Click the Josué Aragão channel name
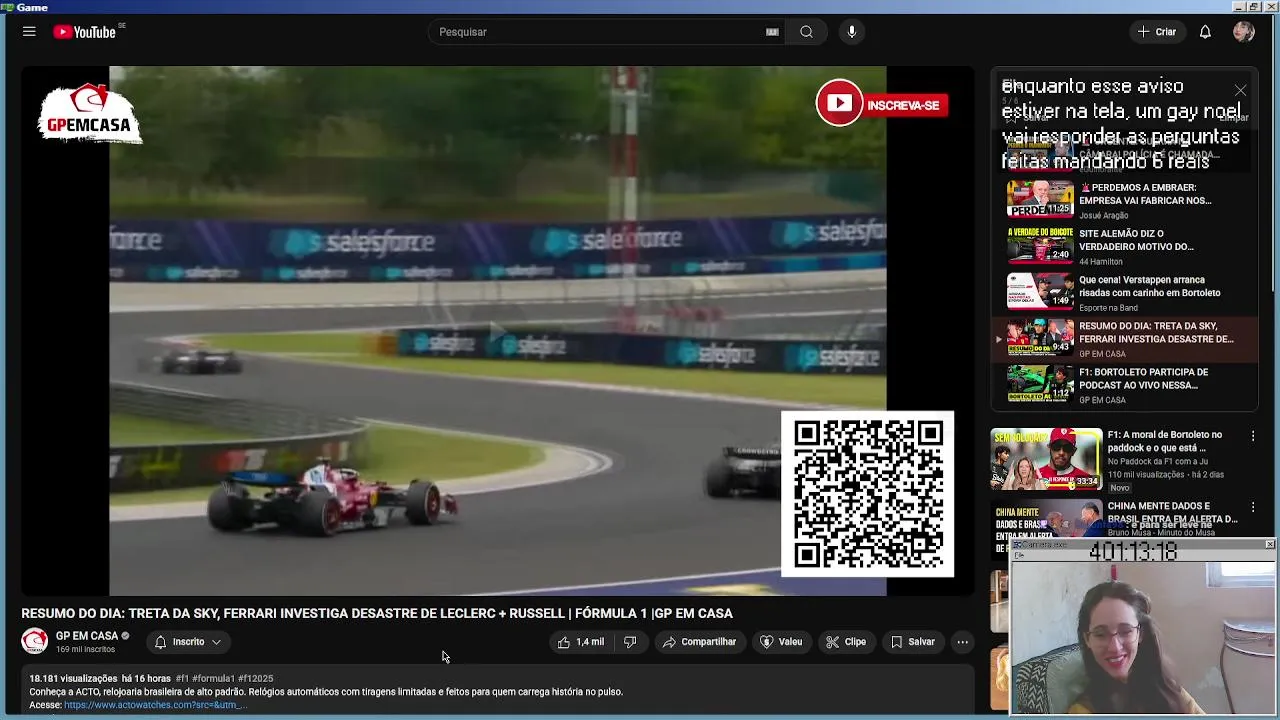Screen dimensions: 1280x720 [x=1103, y=215]
